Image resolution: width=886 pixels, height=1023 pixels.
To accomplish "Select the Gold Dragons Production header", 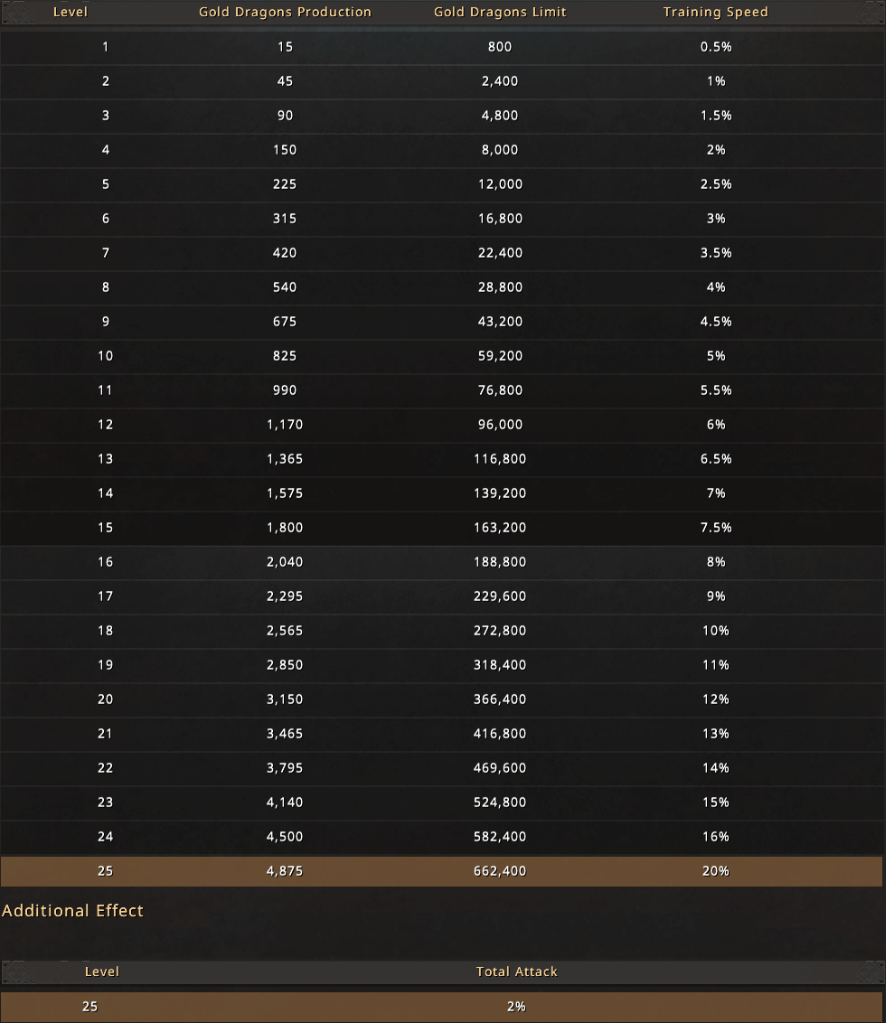I will pos(285,12).
